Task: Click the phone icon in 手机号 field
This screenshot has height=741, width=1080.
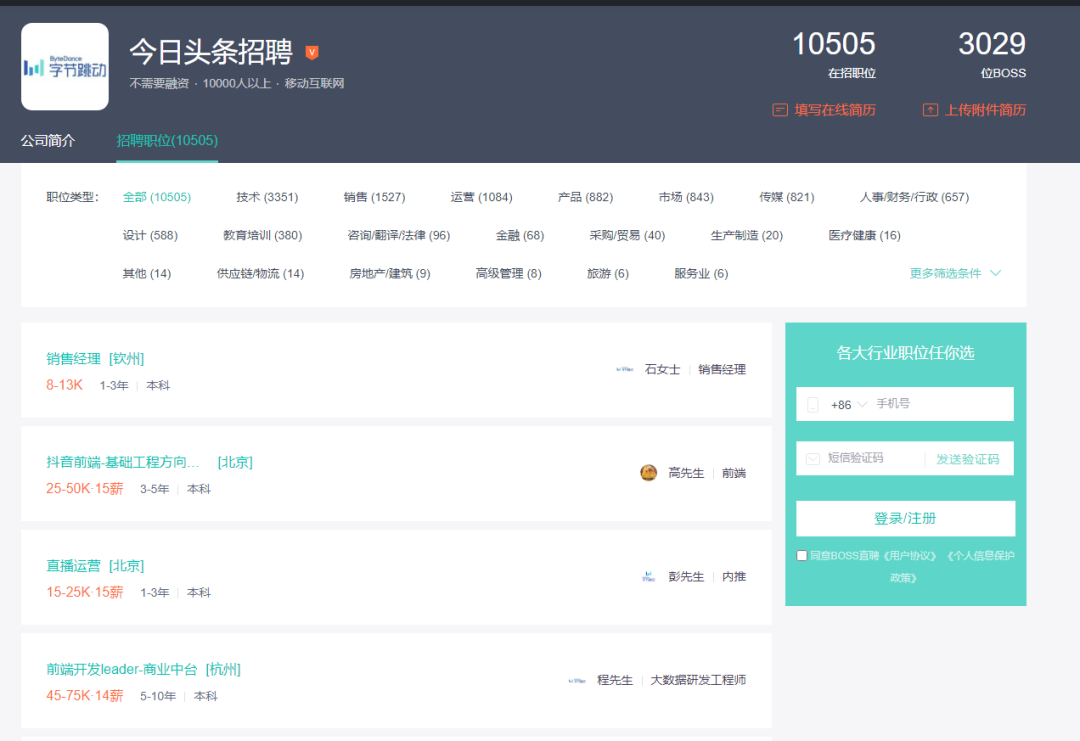Action: (x=813, y=405)
